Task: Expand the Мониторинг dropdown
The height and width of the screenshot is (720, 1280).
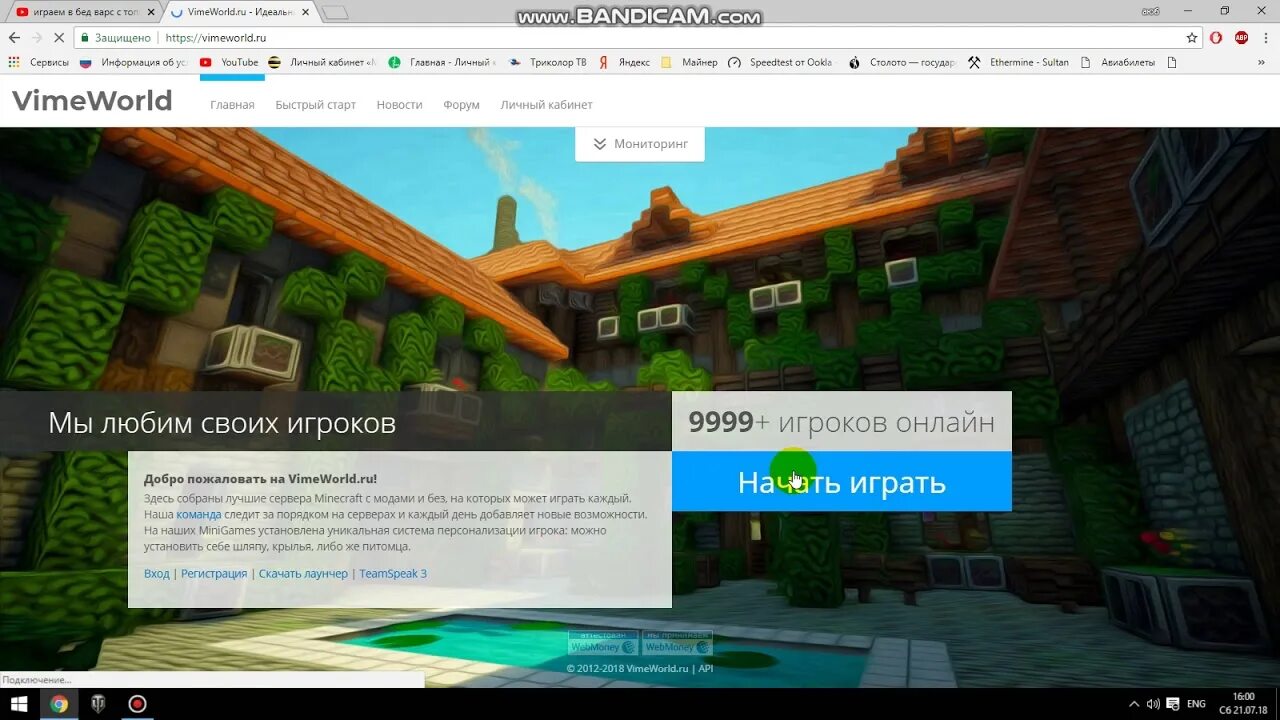Action: point(640,144)
